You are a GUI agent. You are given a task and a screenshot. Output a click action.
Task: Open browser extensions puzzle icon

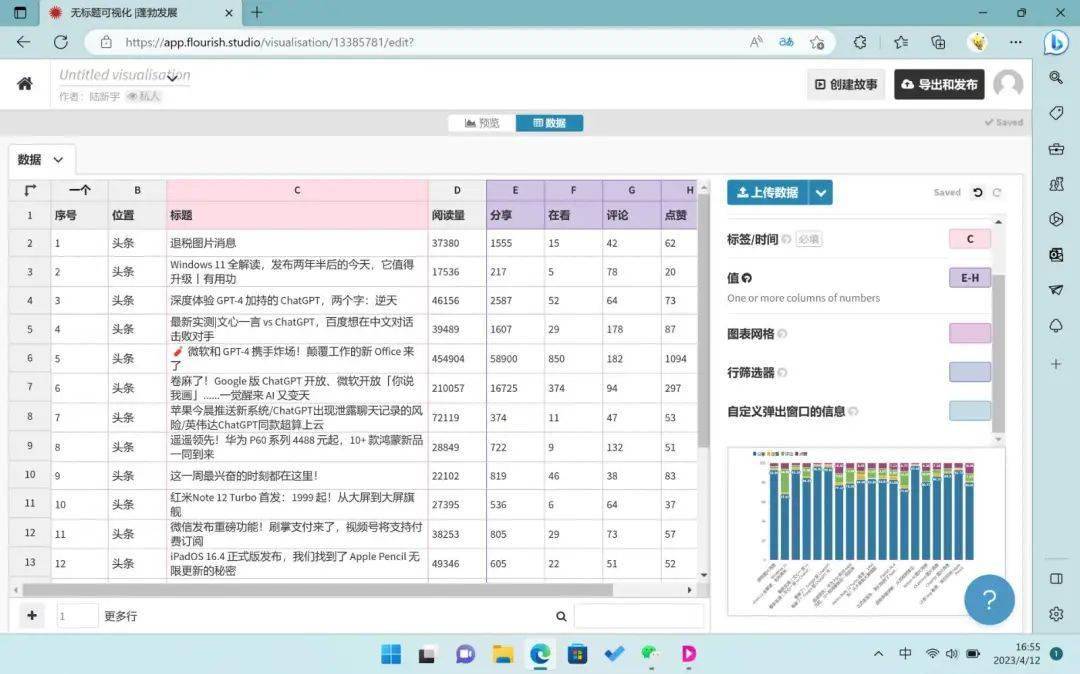pos(860,42)
